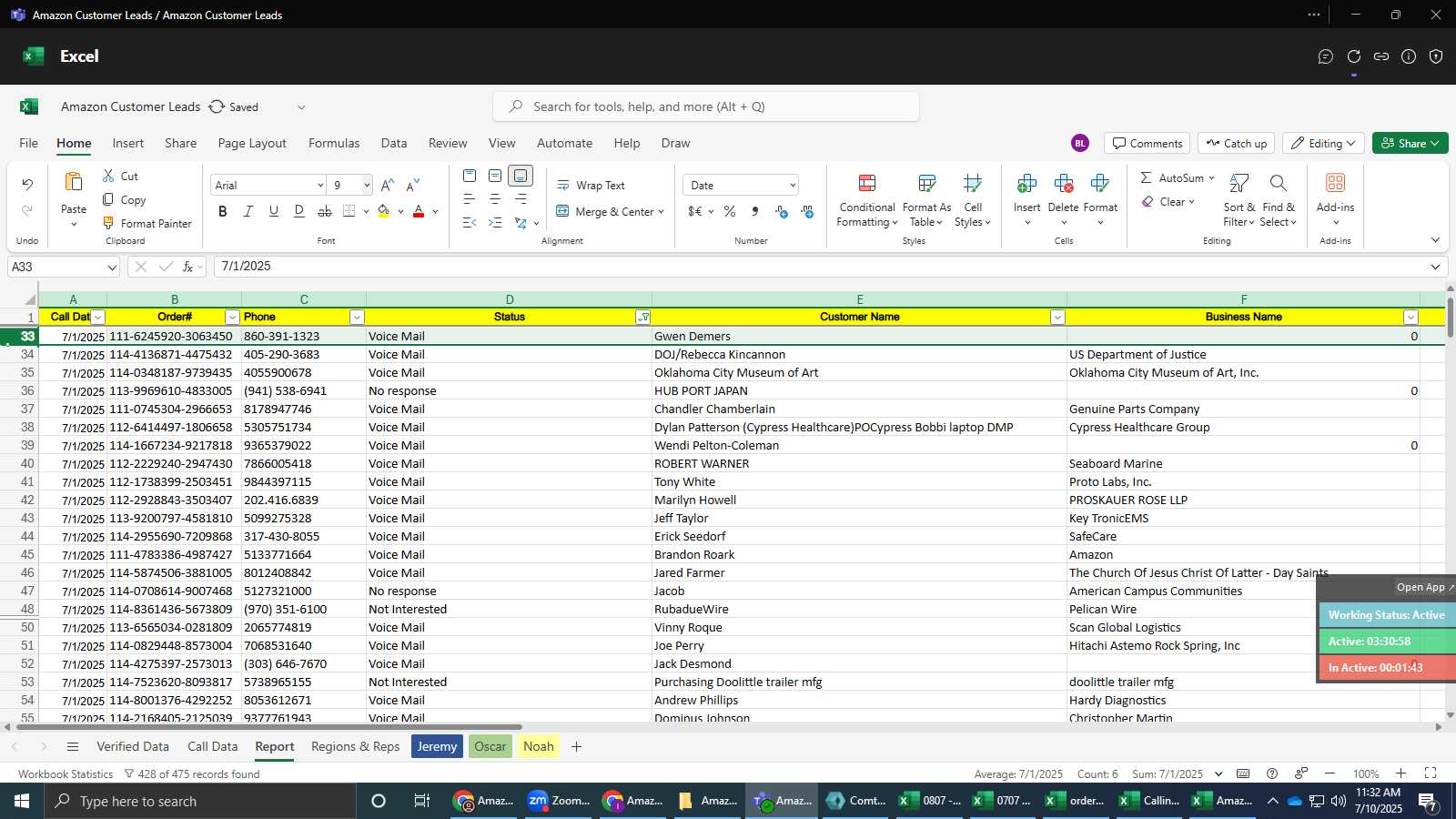Click the Copy icon
This screenshot has height=819, width=1456.
pos(108,199)
